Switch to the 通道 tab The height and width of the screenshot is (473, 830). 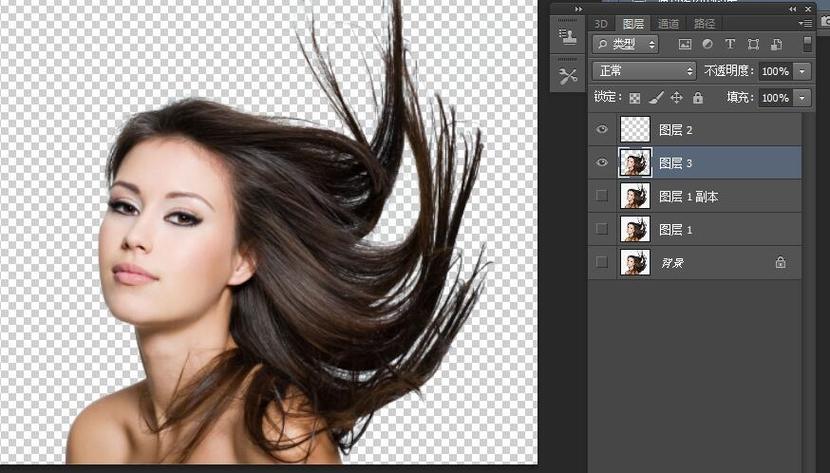click(668, 24)
